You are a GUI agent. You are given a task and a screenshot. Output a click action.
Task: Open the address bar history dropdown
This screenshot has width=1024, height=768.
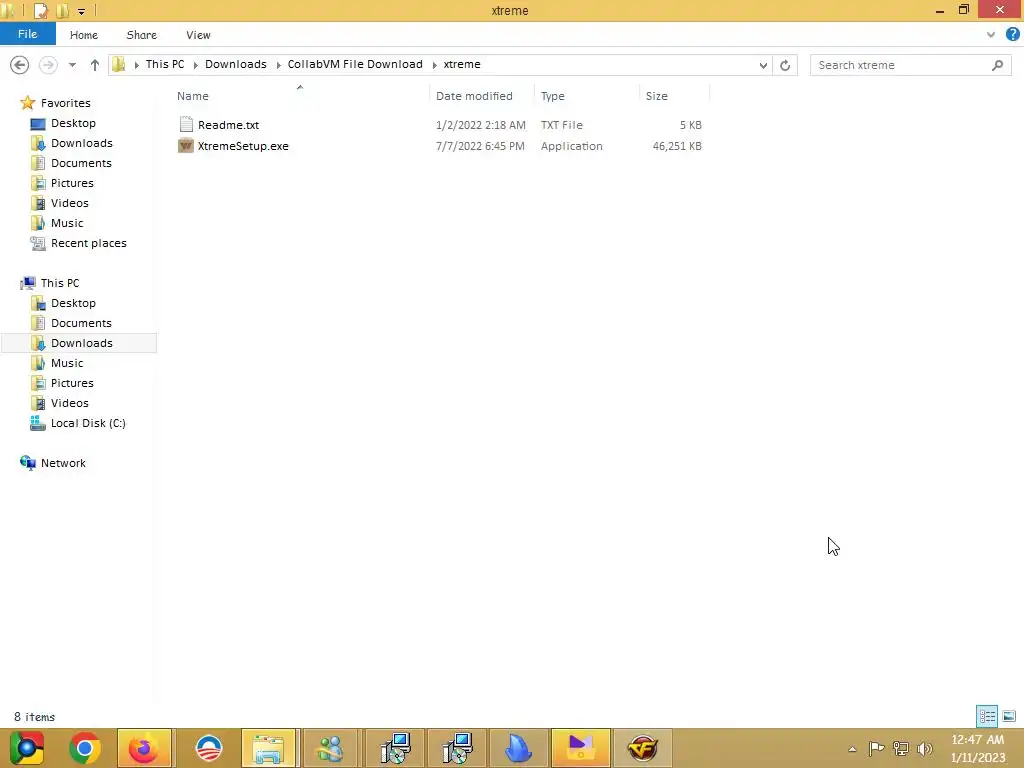(763, 65)
